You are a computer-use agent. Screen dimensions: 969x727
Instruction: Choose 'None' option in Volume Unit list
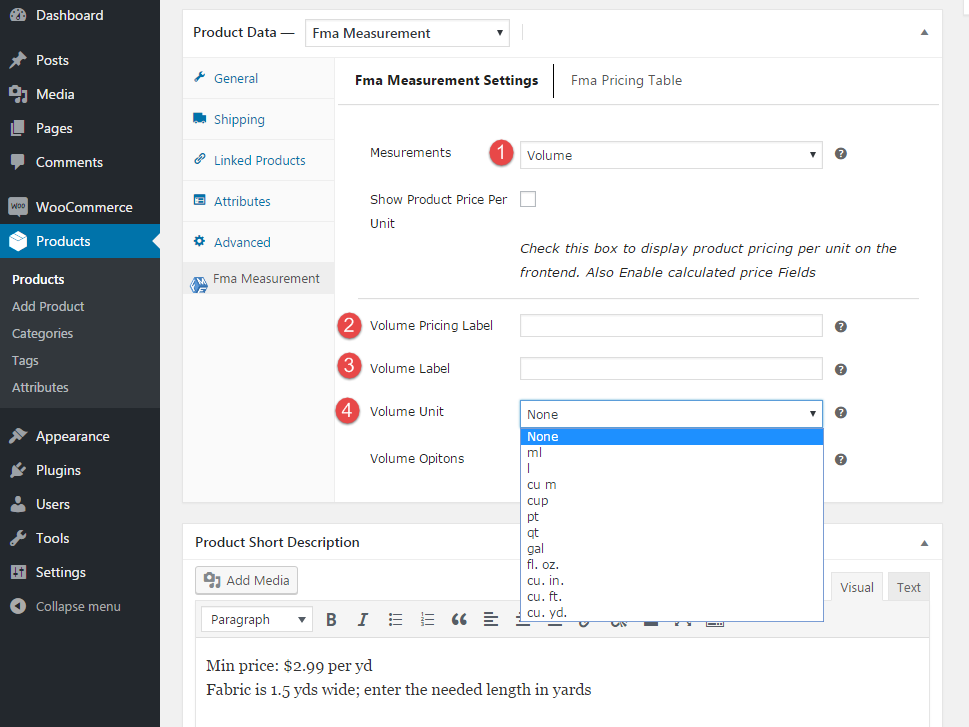coord(672,436)
